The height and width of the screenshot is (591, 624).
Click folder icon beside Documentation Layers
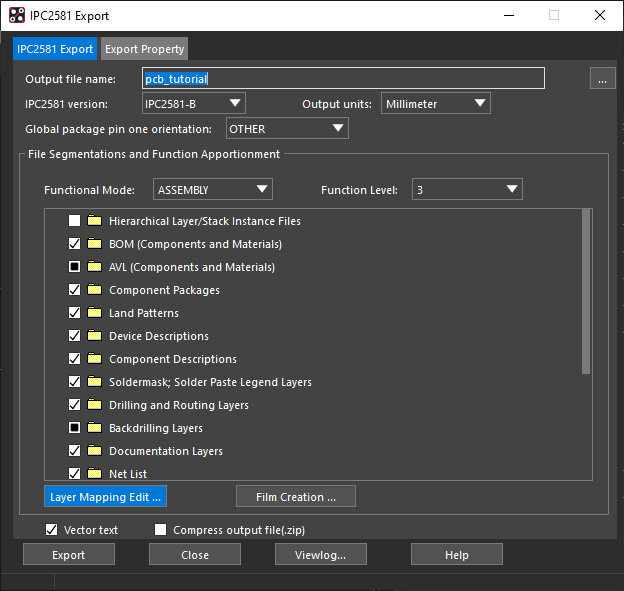point(94,451)
